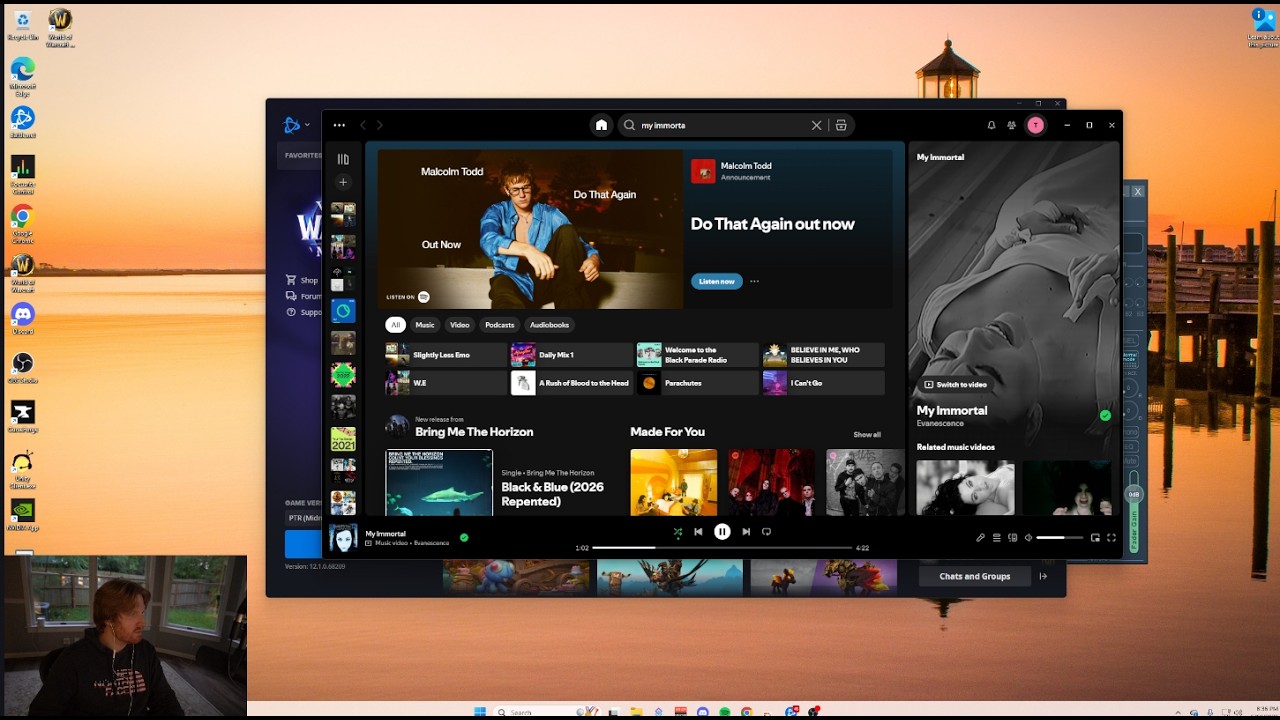Select the All filter chip
The image size is (1280, 720).
(396, 325)
